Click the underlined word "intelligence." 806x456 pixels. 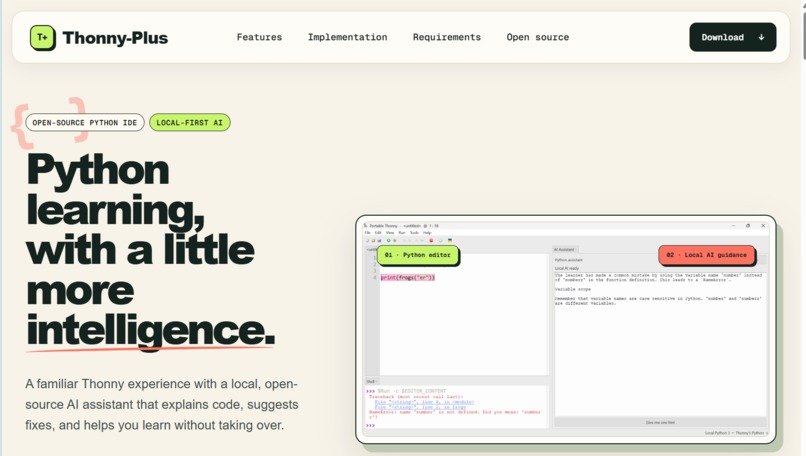pyautogui.click(x=150, y=330)
